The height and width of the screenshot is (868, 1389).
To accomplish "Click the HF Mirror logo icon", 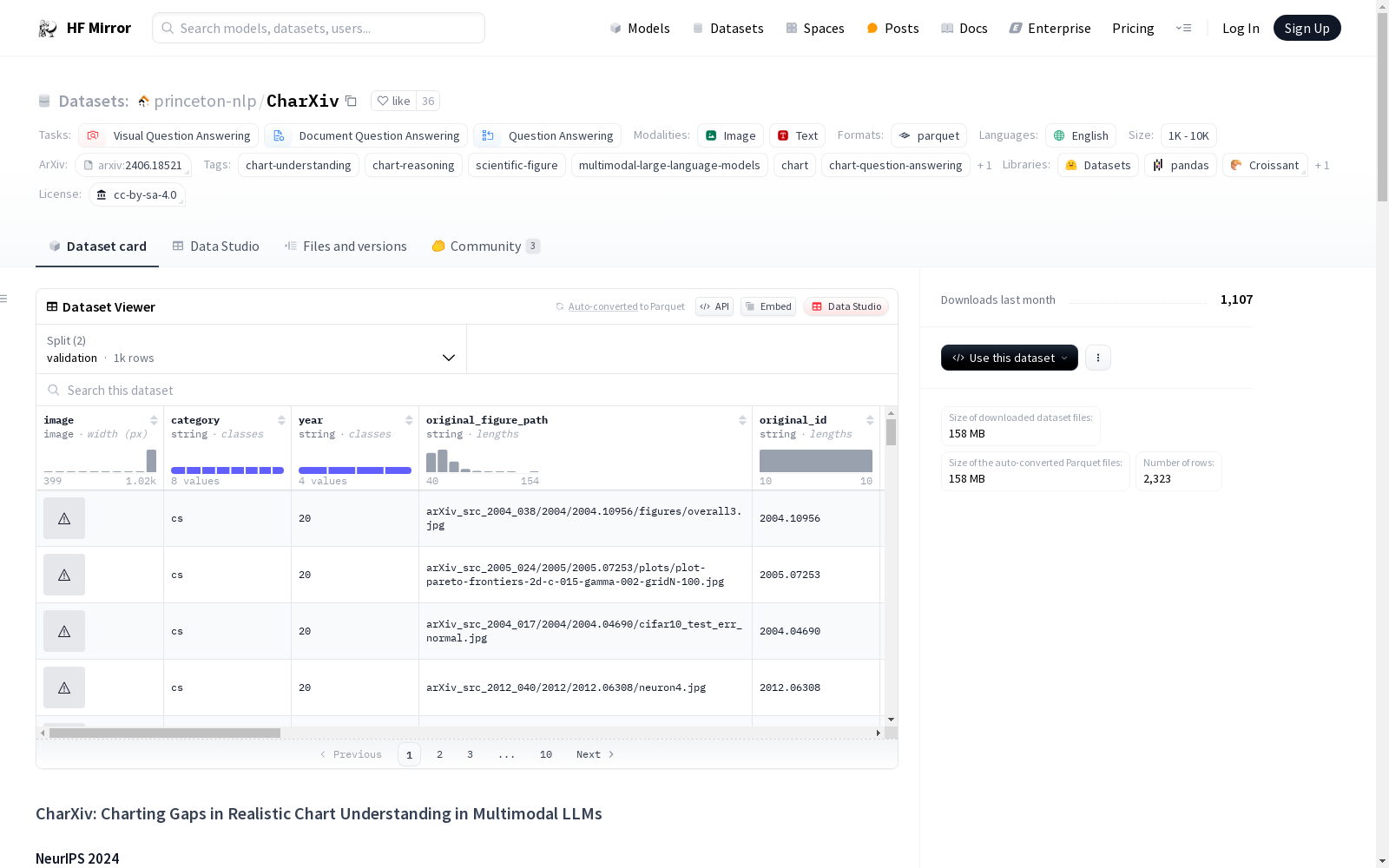I will click(48, 28).
